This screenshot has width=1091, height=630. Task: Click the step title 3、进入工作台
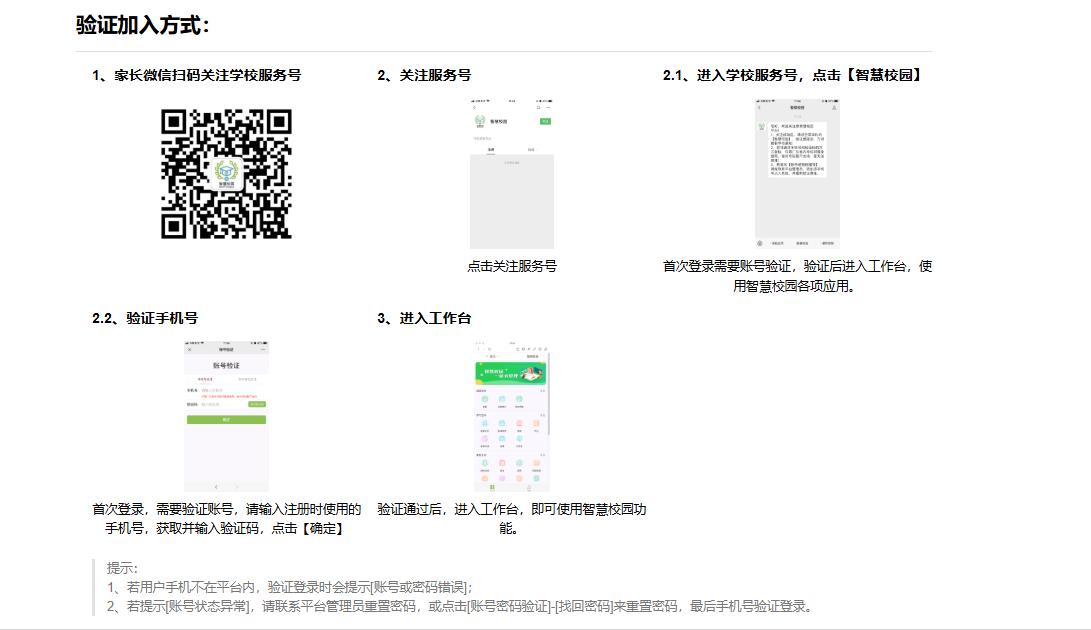[x=424, y=318]
